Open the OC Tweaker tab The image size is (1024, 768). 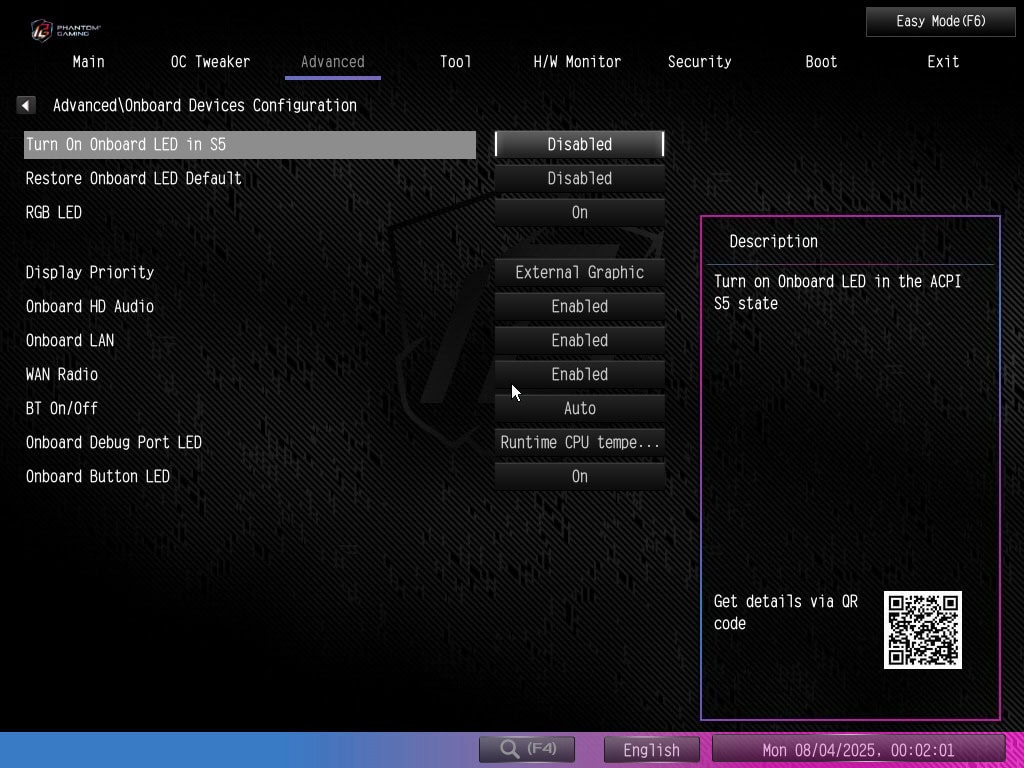click(210, 62)
